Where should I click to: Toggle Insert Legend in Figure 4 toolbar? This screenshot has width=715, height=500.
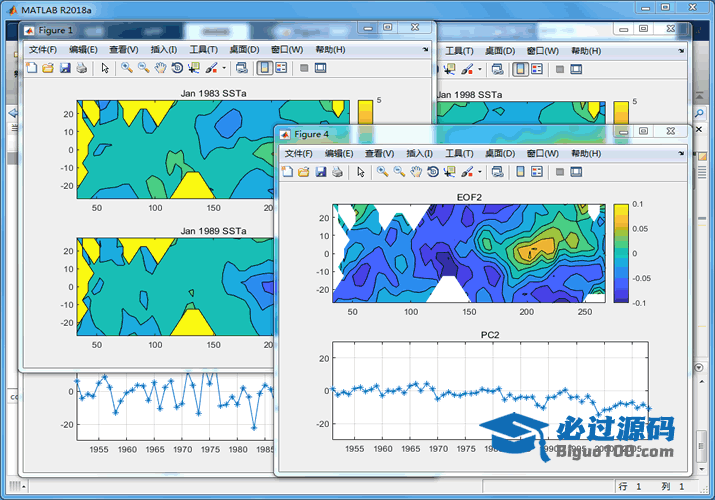click(537, 172)
